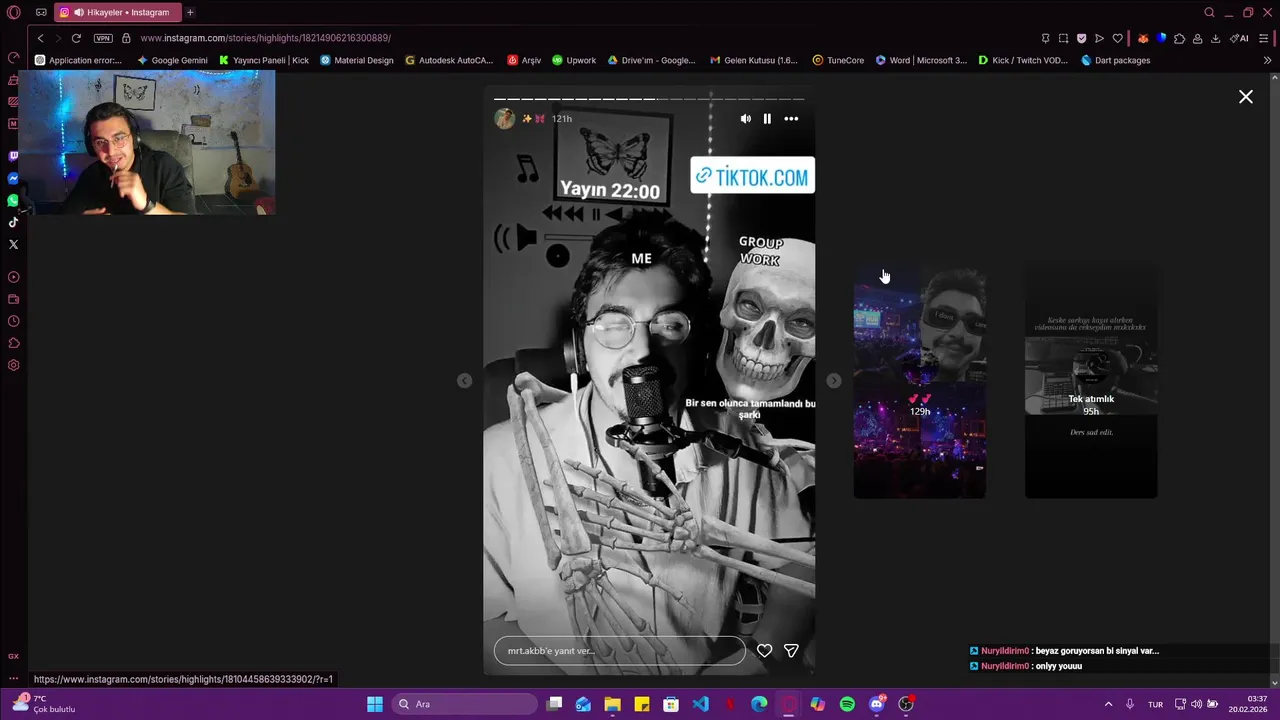Open the browser downloads icon
The image size is (1280, 720).
click(1215, 38)
